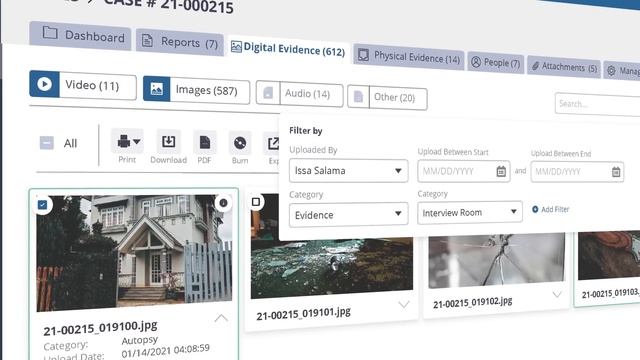
Task: Filter by Video (11)
Action: click(x=83, y=85)
